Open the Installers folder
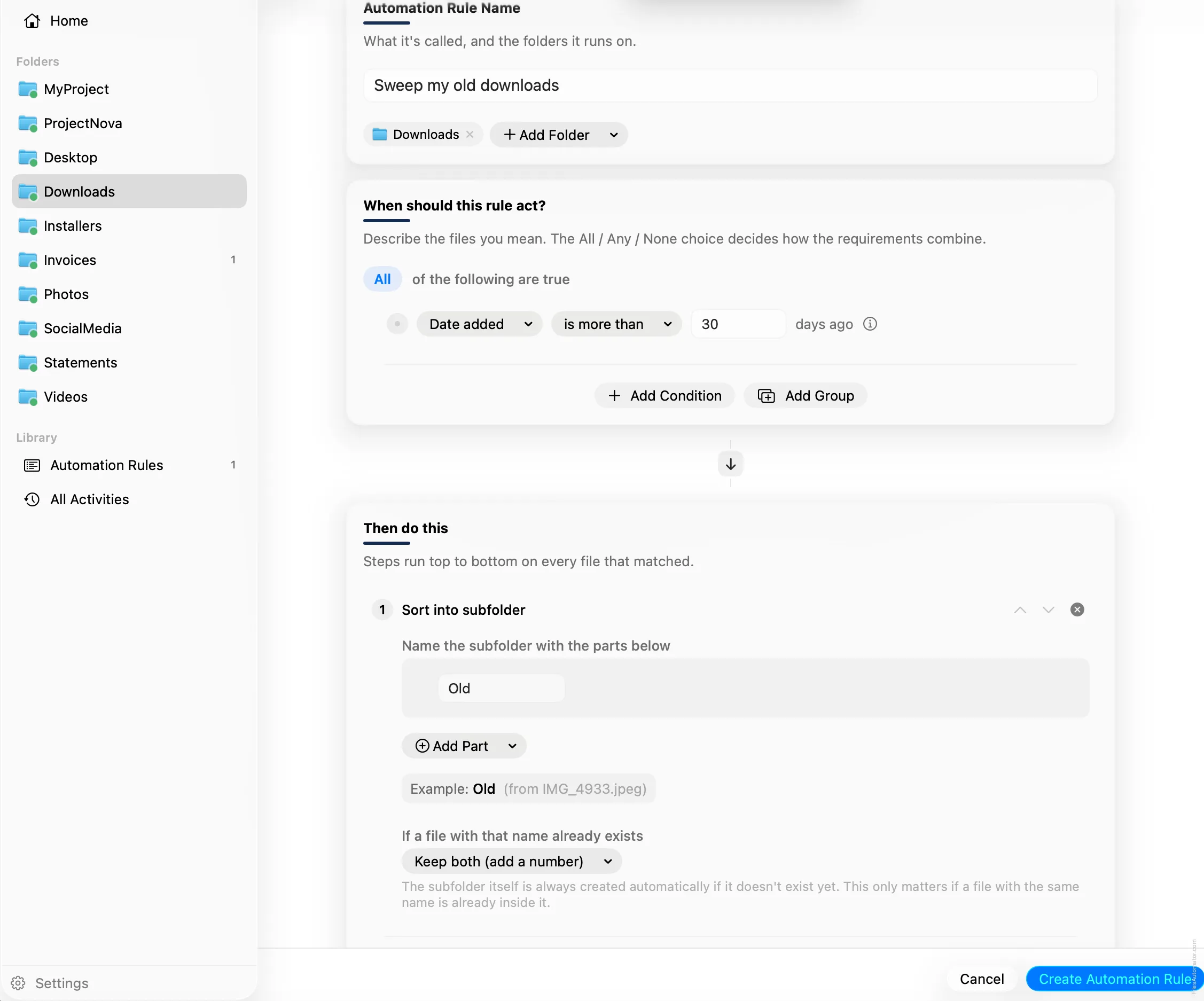This screenshot has height=1001, width=1204. [129, 226]
